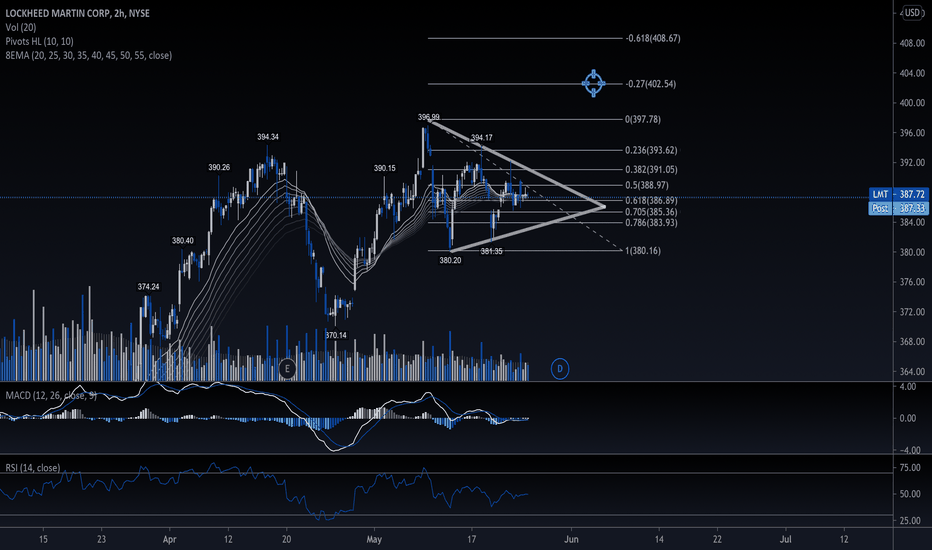Click Fibonacci level 0.236(393.62) label
The height and width of the screenshot is (550, 932).
pyautogui.click(x=651, y=150)
